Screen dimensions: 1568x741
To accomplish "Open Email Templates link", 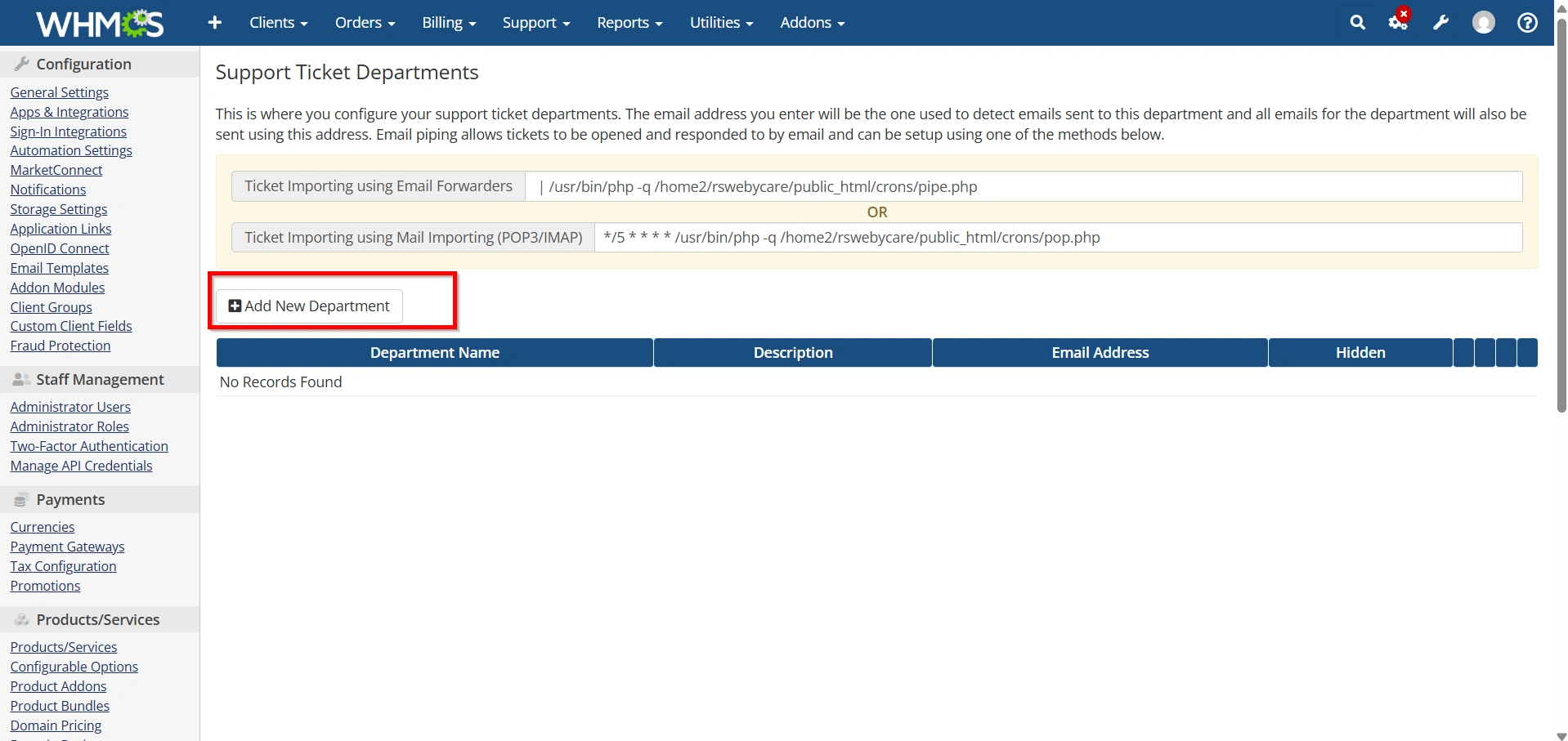I will (x=60, y=268).
